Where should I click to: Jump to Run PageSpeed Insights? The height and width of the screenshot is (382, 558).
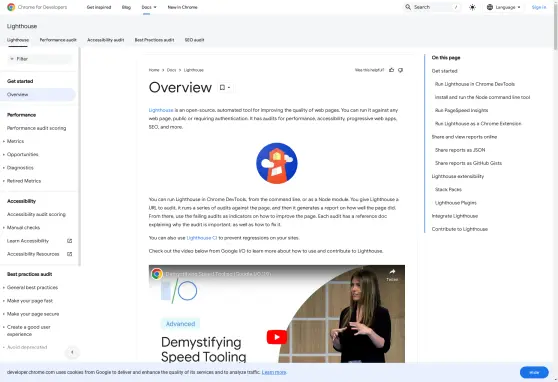tap(461, 110)
